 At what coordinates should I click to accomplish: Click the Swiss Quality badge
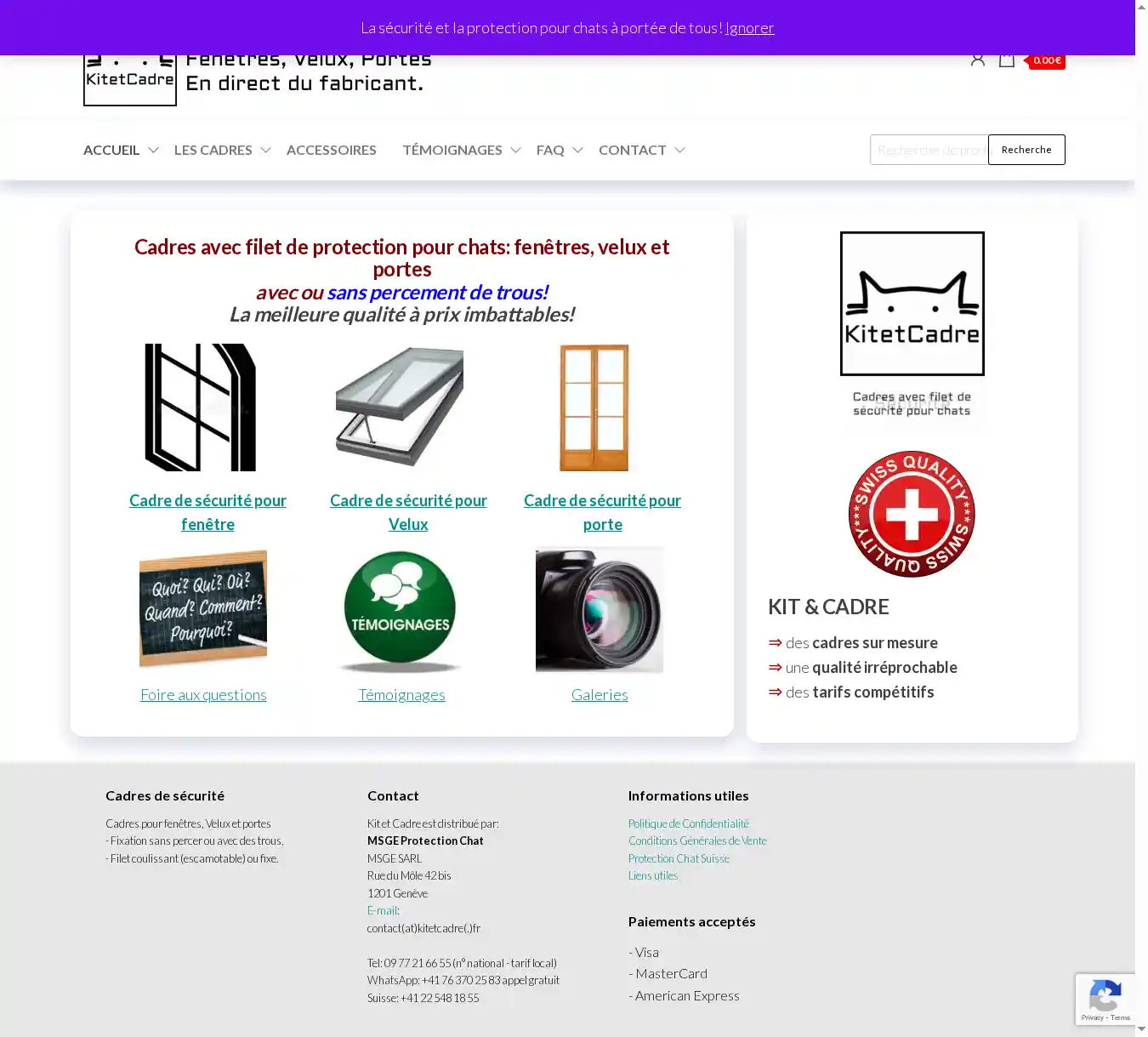(912, 514)
